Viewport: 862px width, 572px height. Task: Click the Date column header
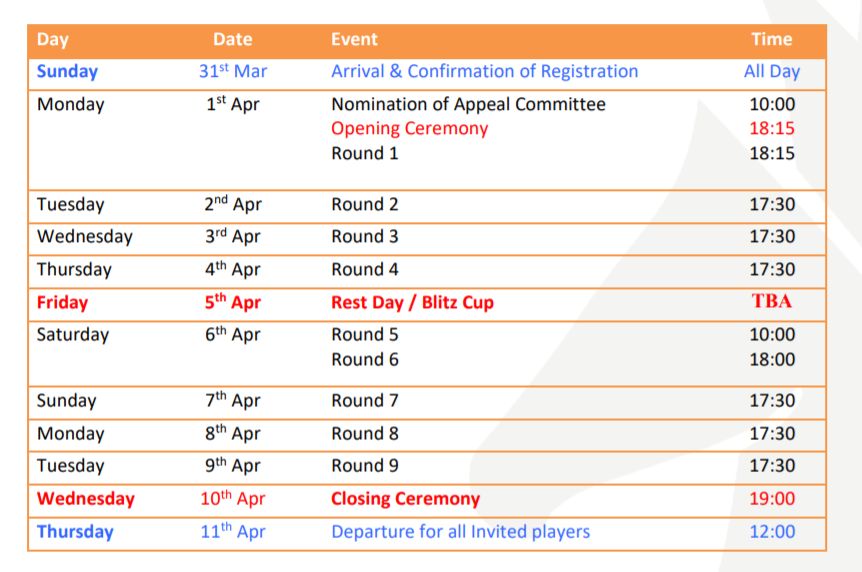click(x=233, y=39)
